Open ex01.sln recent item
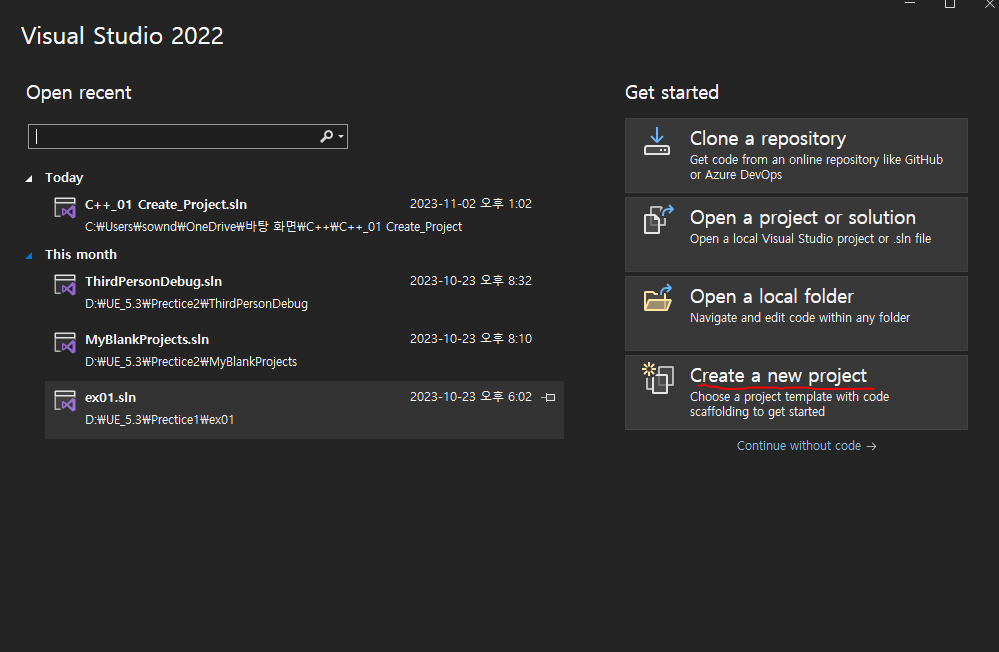This screenshot has height=652, width=999. coord(304,410)
